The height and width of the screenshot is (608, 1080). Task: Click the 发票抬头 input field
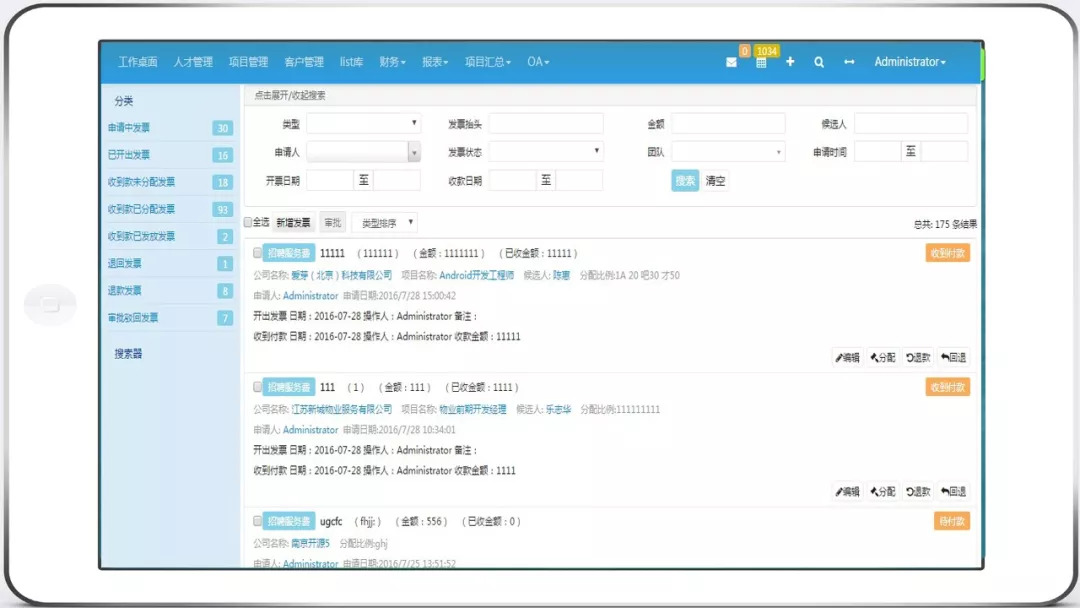[545, 124]
